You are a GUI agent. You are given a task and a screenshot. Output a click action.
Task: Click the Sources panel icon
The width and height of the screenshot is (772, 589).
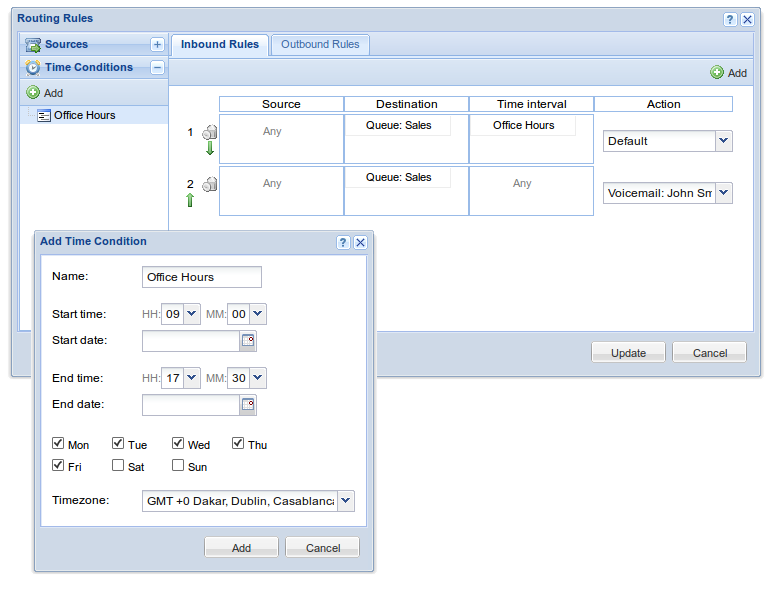(33, 45)
